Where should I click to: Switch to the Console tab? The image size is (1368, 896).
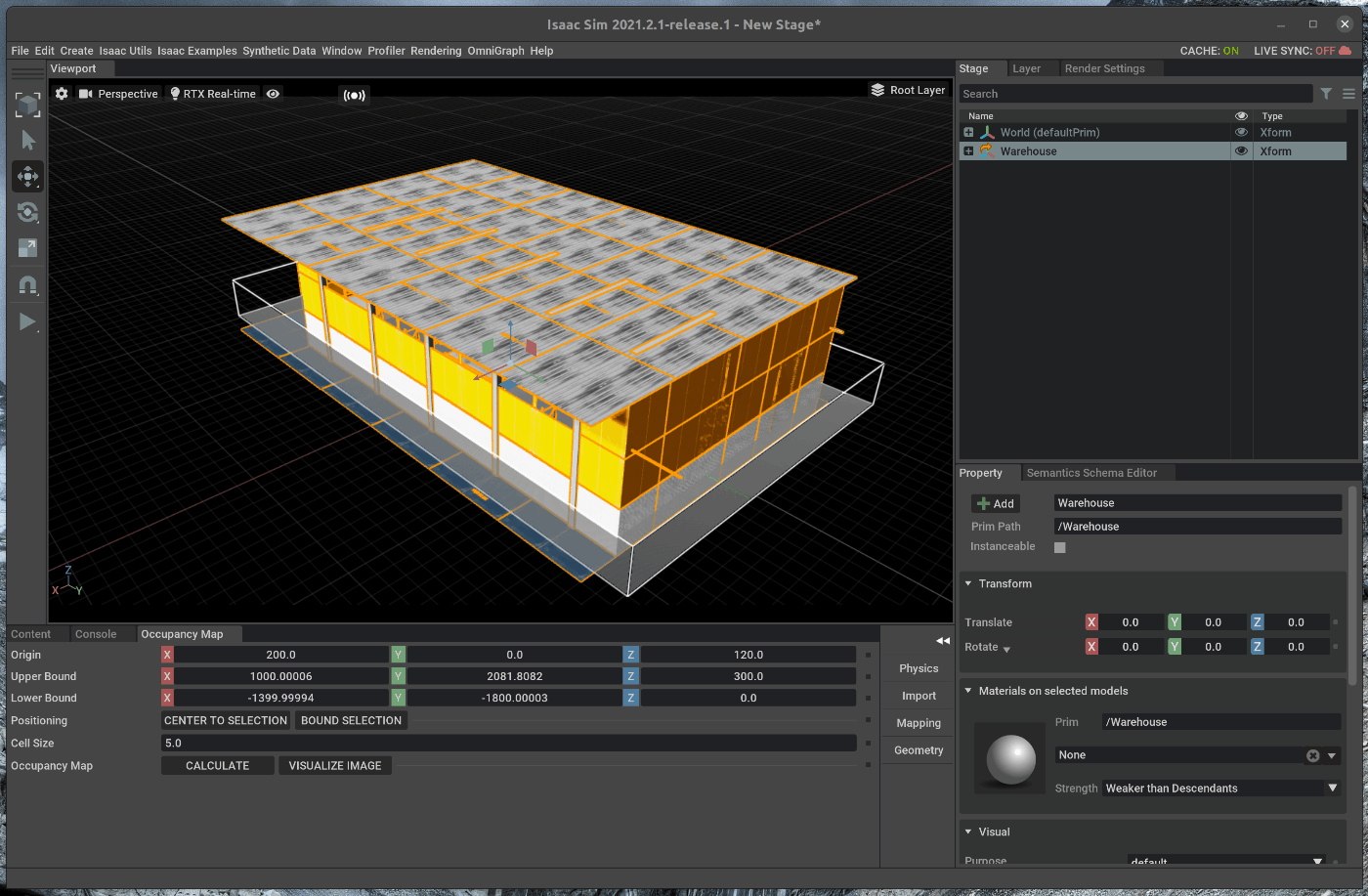pos(96,634)
